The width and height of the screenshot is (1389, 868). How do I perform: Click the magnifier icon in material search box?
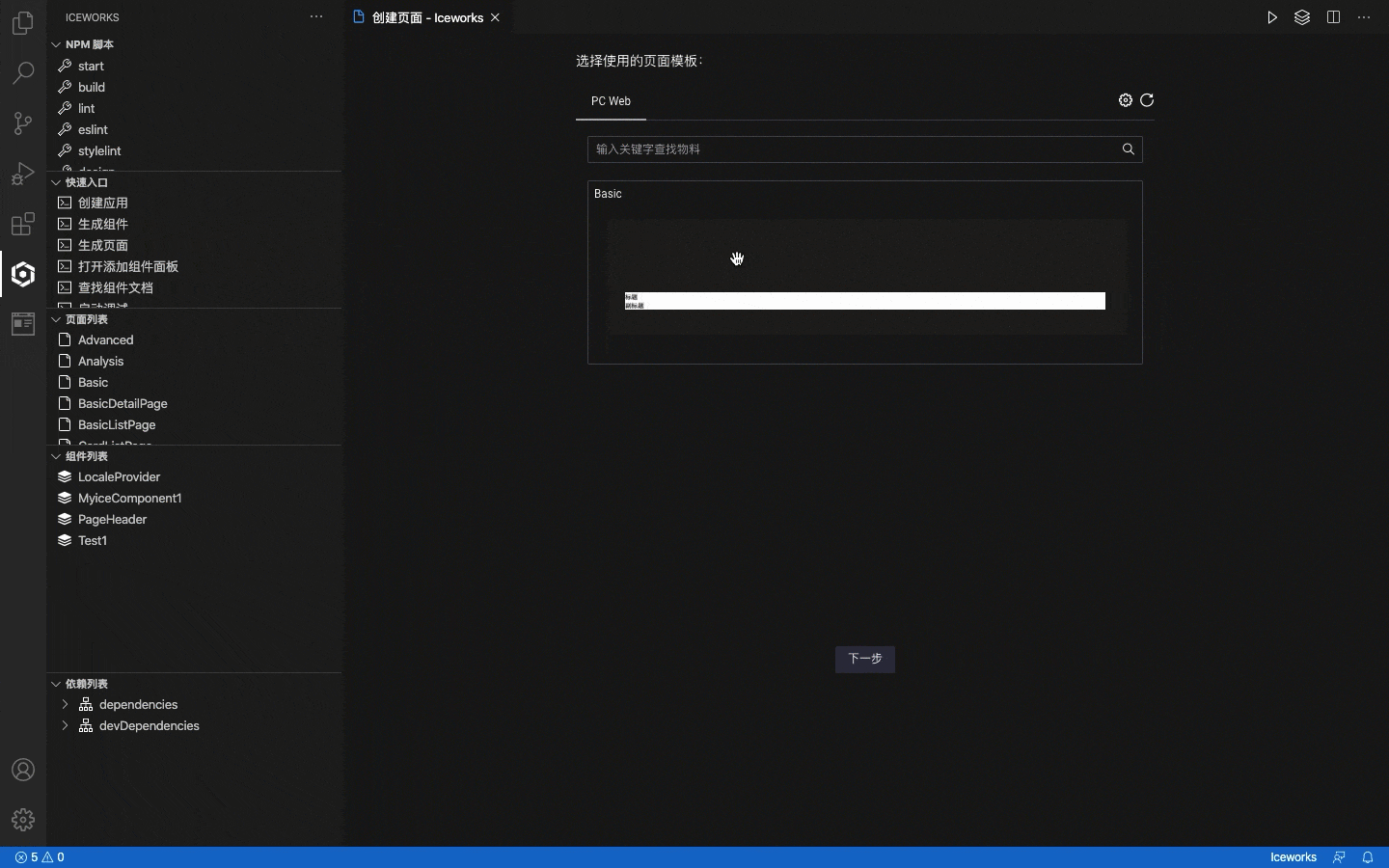(x=1129, y=149)
